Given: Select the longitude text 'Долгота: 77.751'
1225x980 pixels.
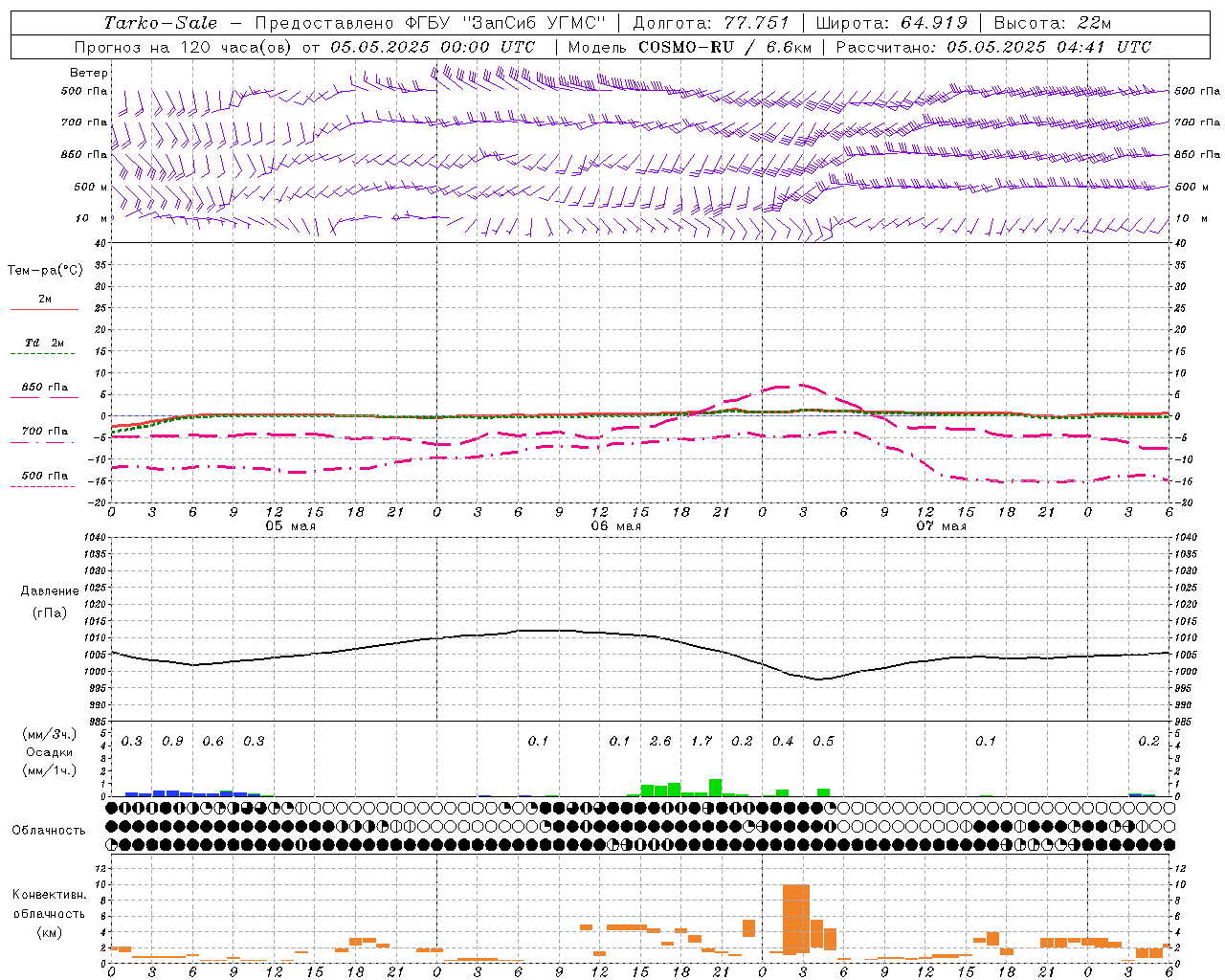Looking at the screenshot, I should point(711,23).
